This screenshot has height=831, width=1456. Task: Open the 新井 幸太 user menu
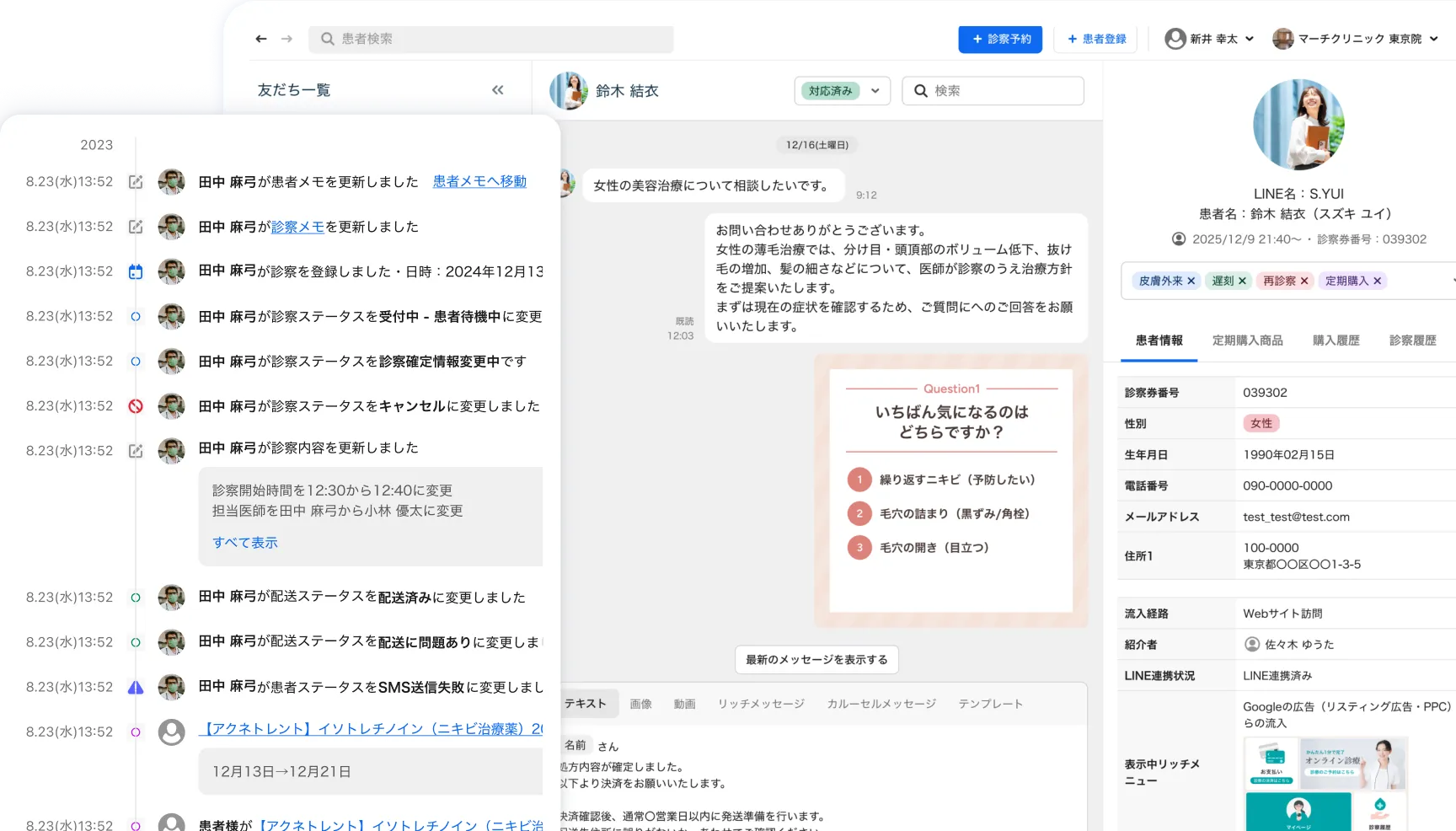(x=1209, y=39)
